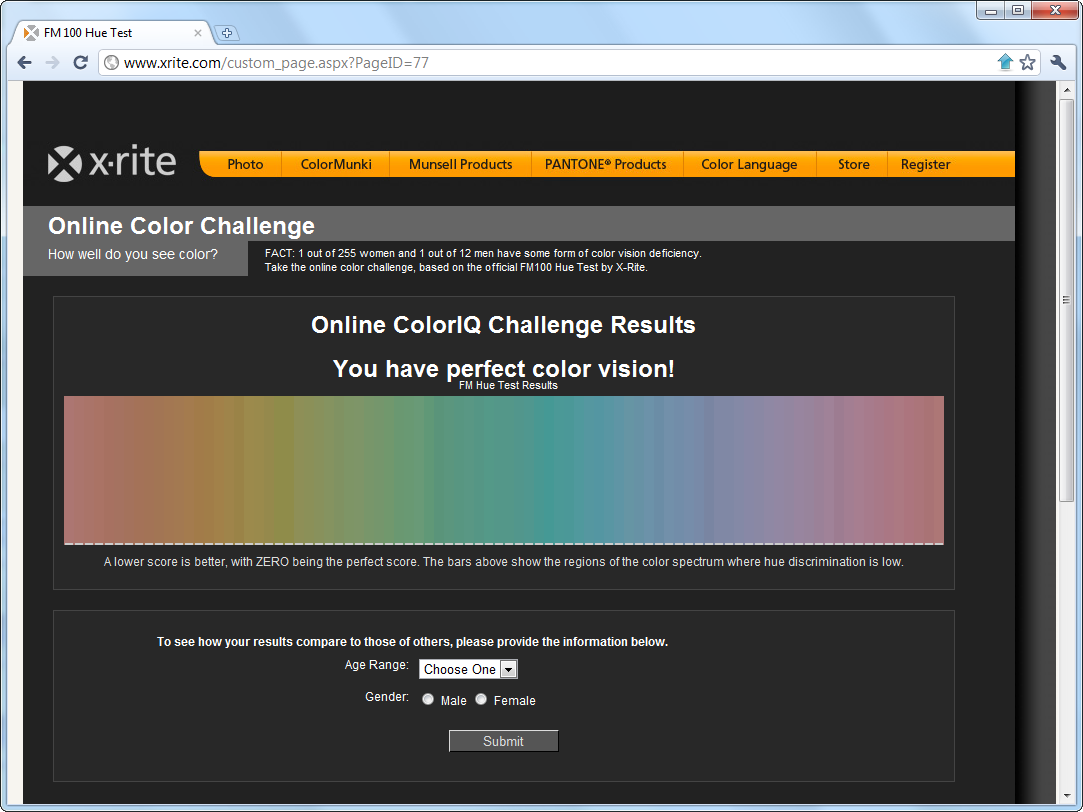This screenshot has width=1083, height=812.
Task: Open the Photo menu item
Action: 245,165
